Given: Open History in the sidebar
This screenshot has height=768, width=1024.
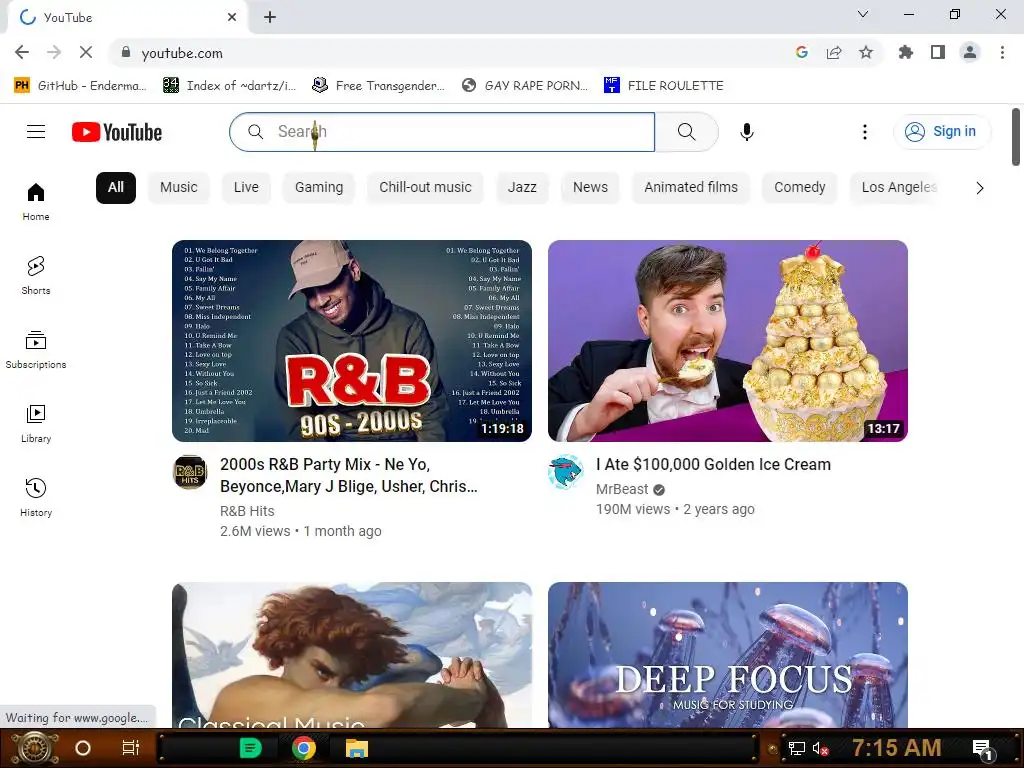Looking at the screenshot, I should (36, 497).
